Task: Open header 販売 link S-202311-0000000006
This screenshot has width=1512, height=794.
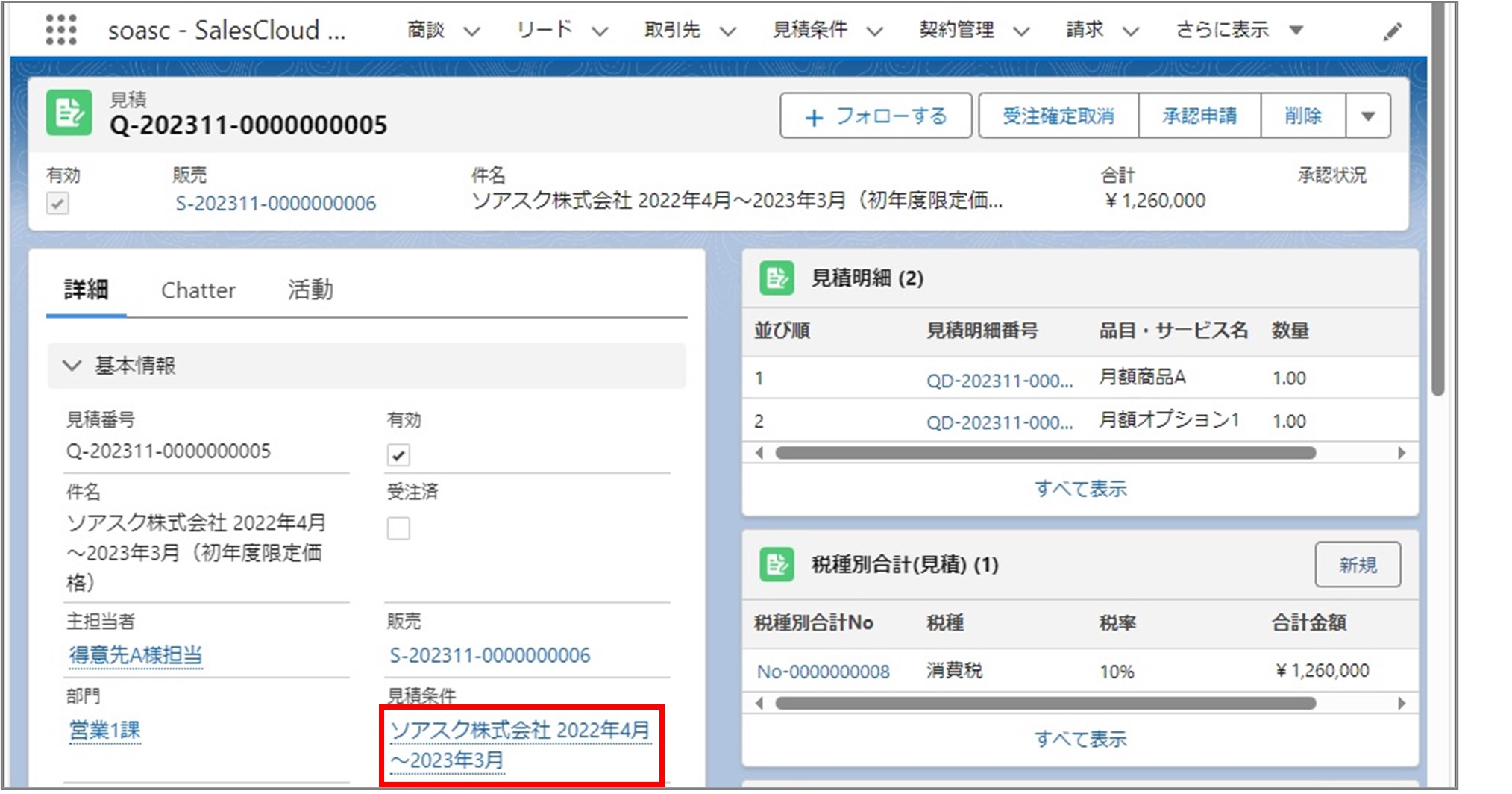Action: pos(275,204)
